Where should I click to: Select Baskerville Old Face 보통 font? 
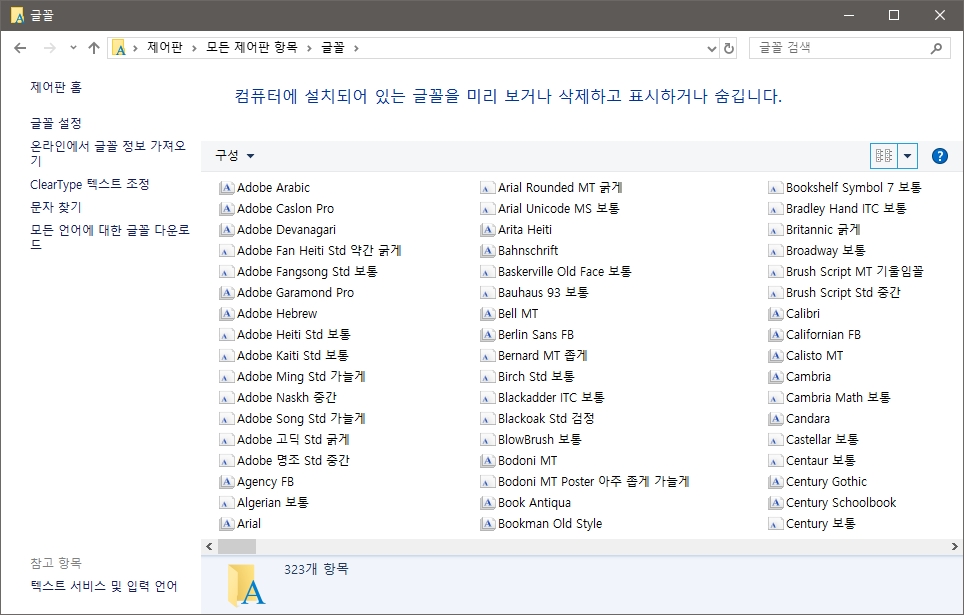click(556, 272)
